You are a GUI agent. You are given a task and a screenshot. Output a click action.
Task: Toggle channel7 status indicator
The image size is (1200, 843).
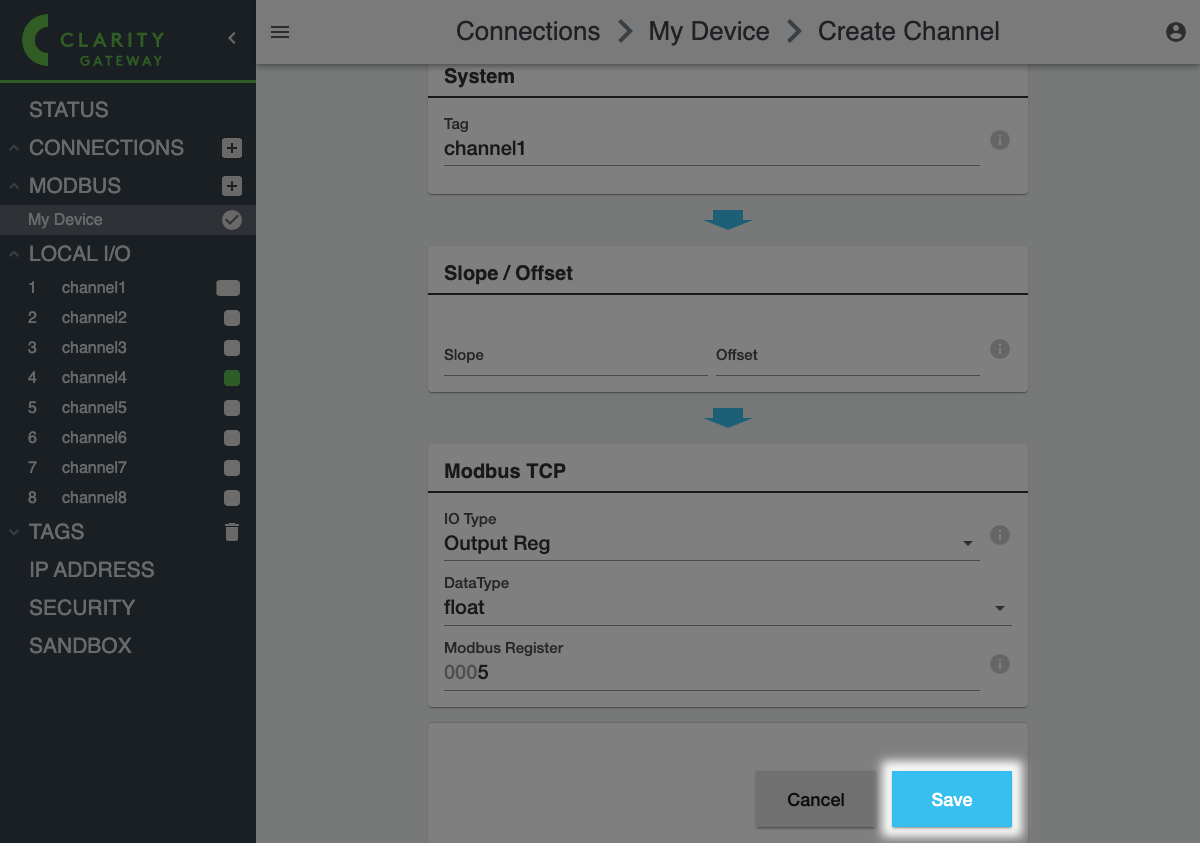pos(232,468)
